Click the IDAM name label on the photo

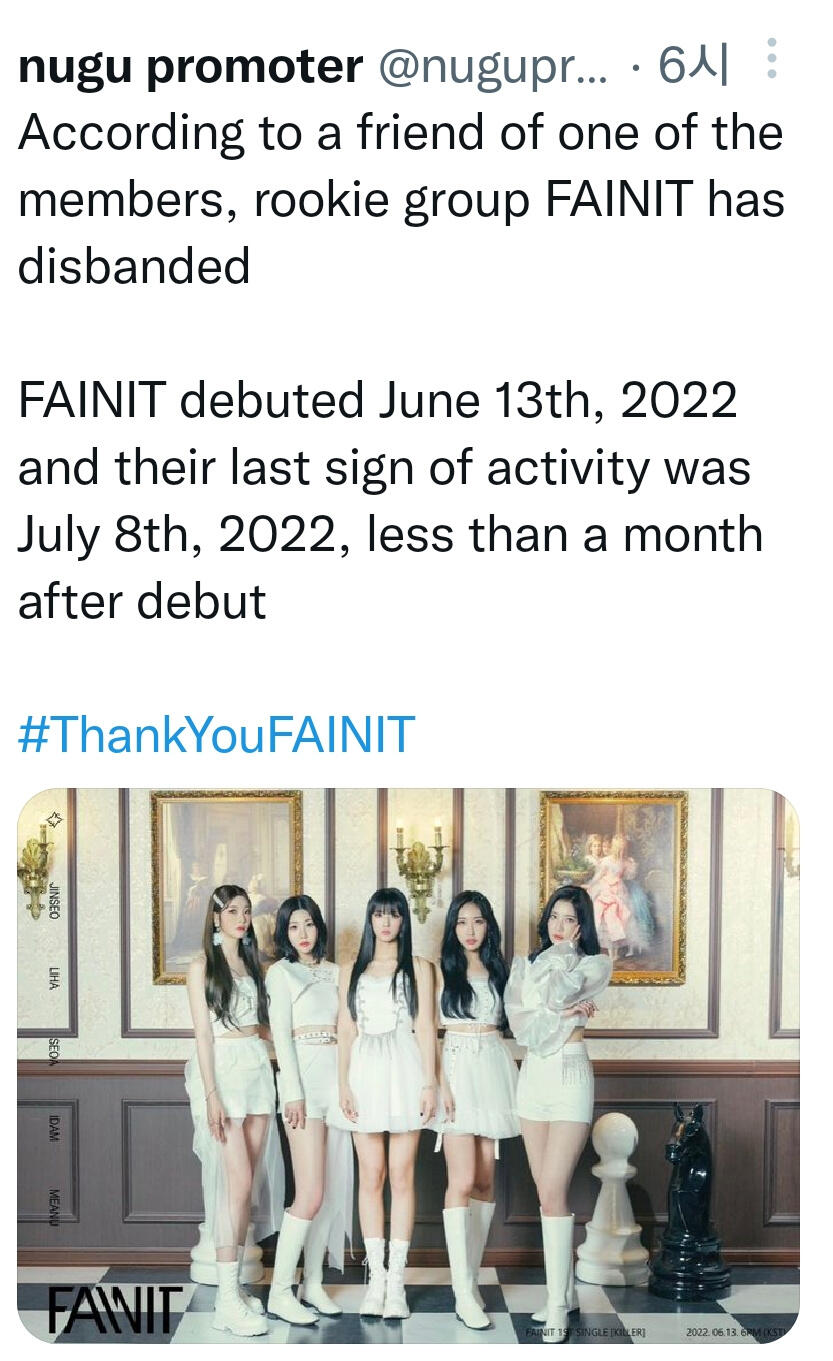[55, 1126]
